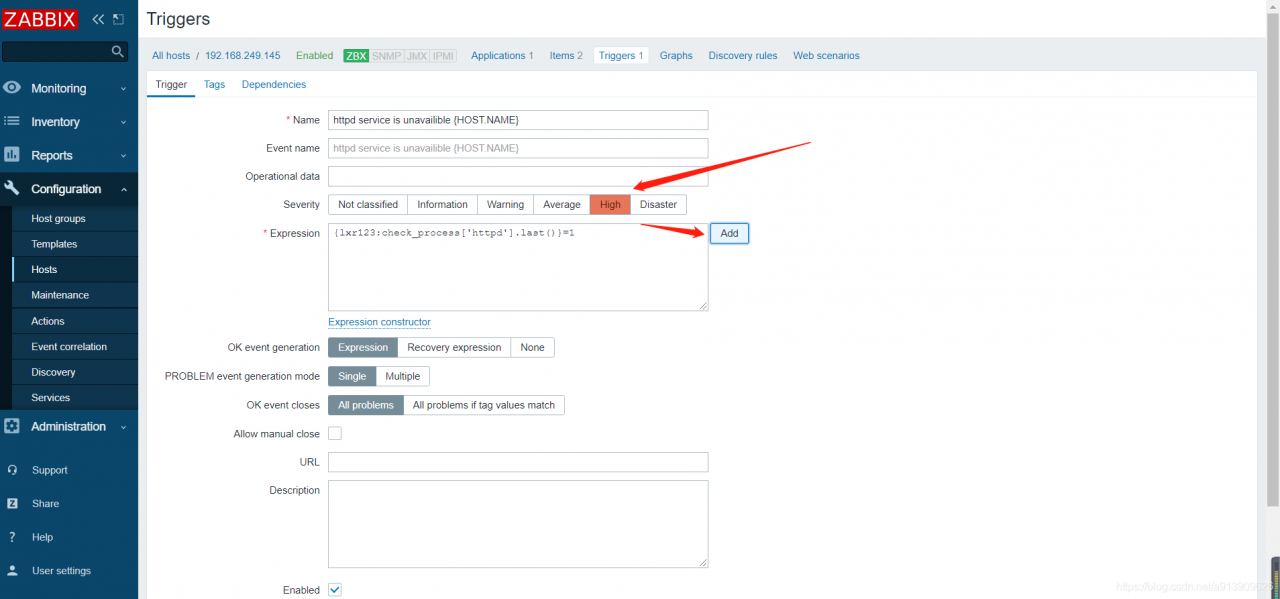
Task: Open the Hosts page
Action: (x=44, y=269)
